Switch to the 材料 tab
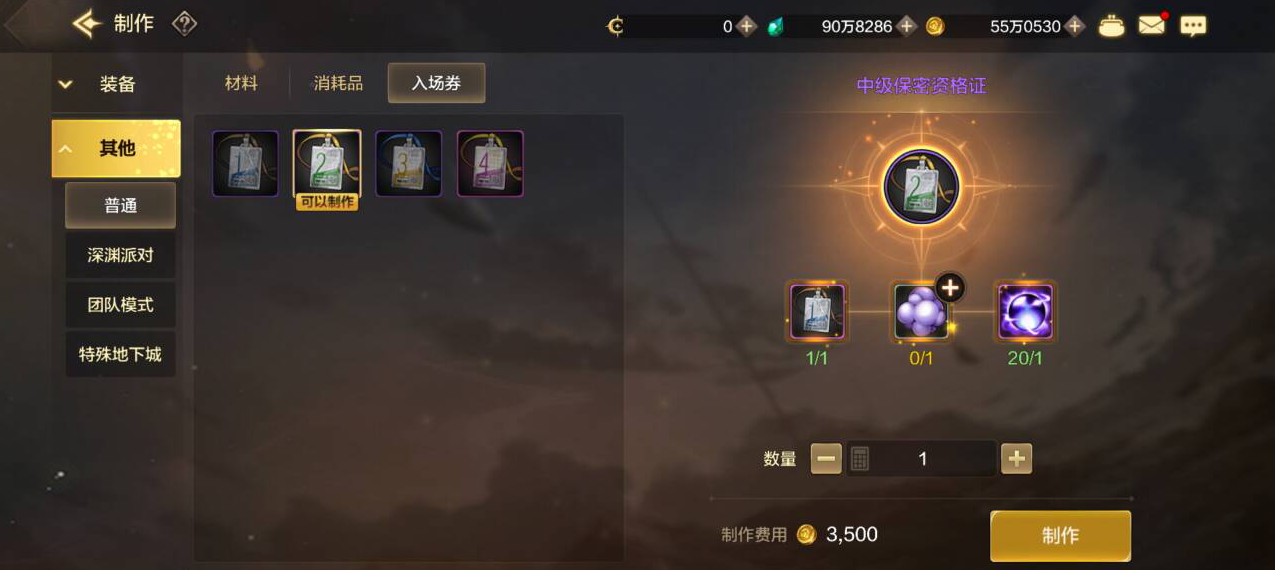The height and width of the screenshot is (570, 1275). pos(241,83)
